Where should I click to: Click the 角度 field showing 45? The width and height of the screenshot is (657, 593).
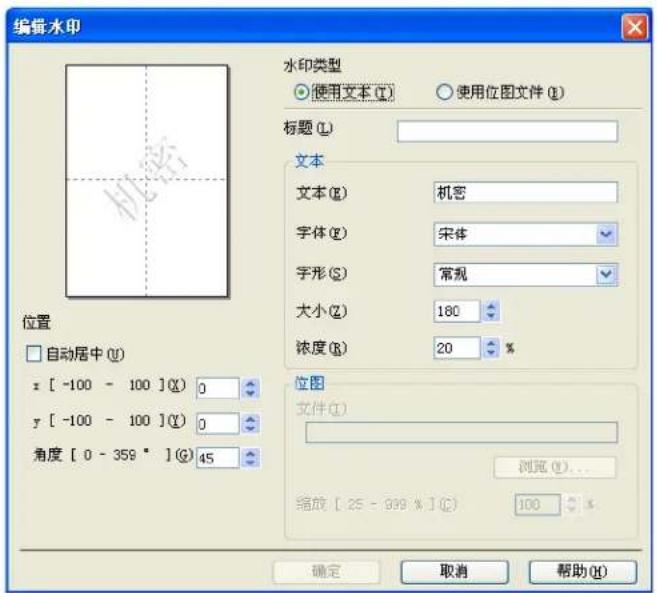[217, 457]
